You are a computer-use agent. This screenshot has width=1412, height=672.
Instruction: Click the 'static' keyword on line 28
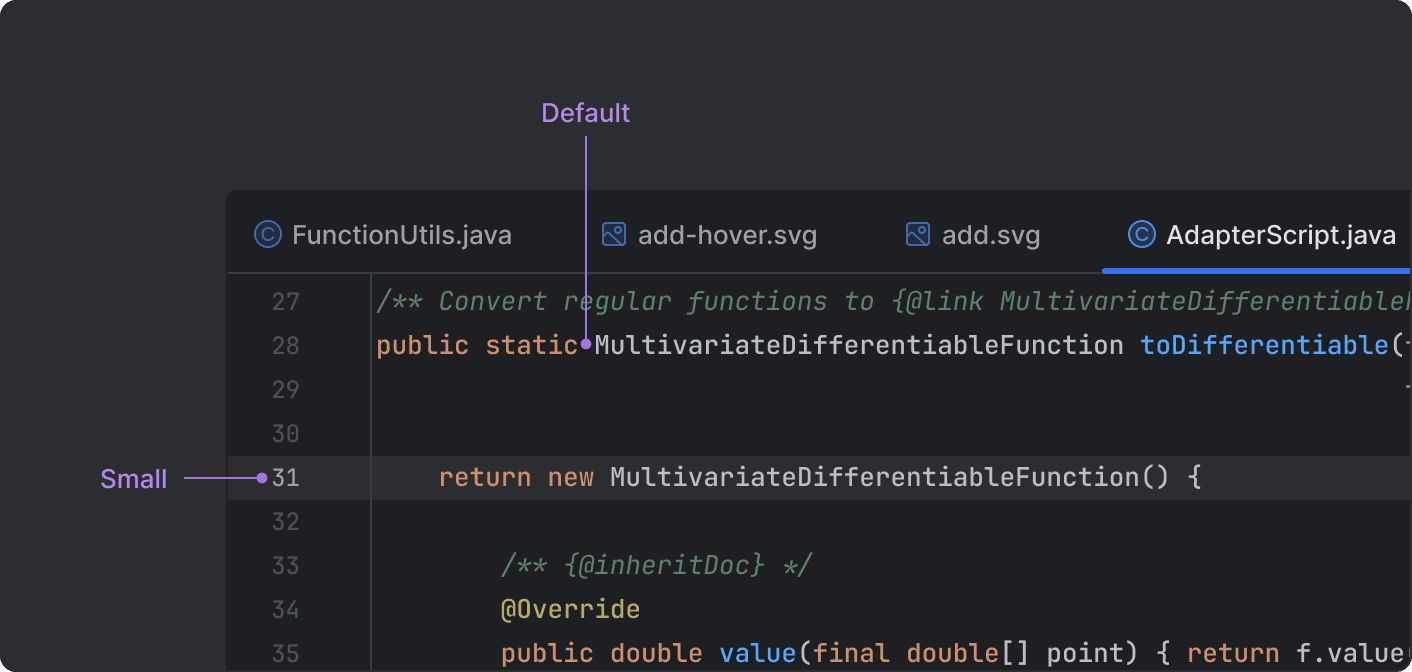click(x=531, y=346)
